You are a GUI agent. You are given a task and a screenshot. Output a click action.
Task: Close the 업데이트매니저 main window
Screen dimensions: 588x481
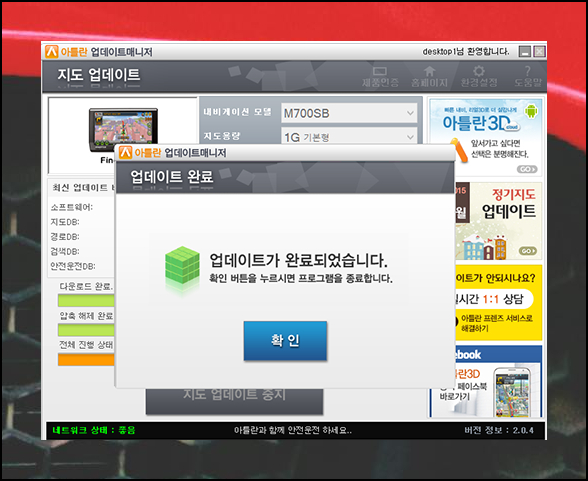pyautogui.click(x=539, y=51)
